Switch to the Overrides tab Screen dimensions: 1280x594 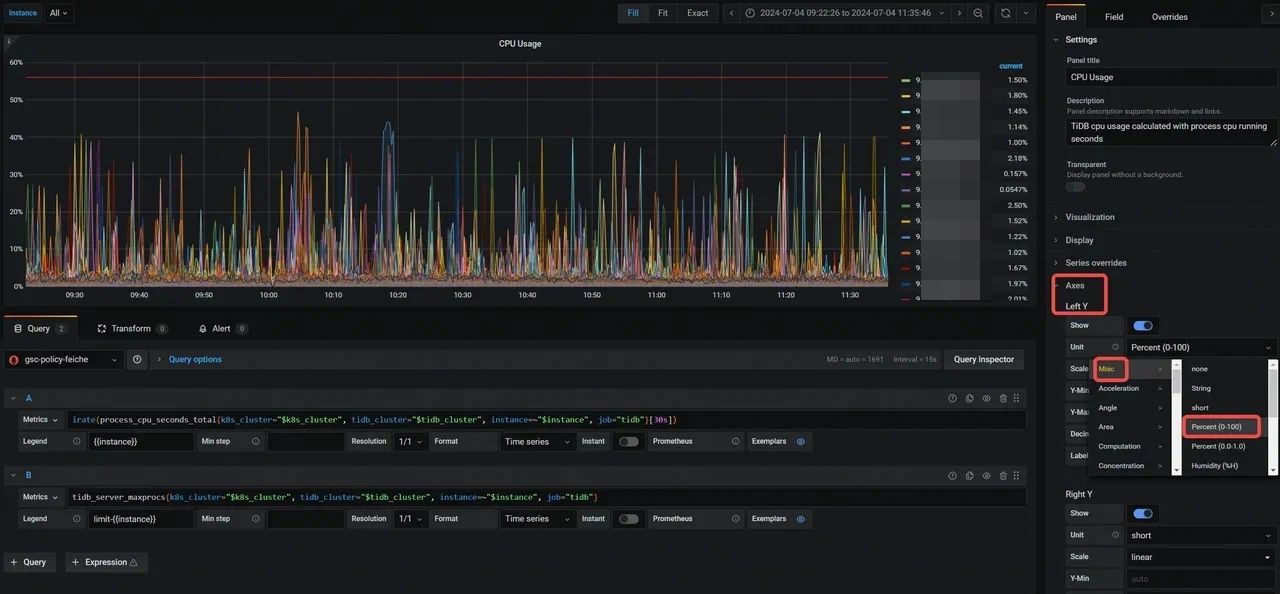click(1170, 17)
